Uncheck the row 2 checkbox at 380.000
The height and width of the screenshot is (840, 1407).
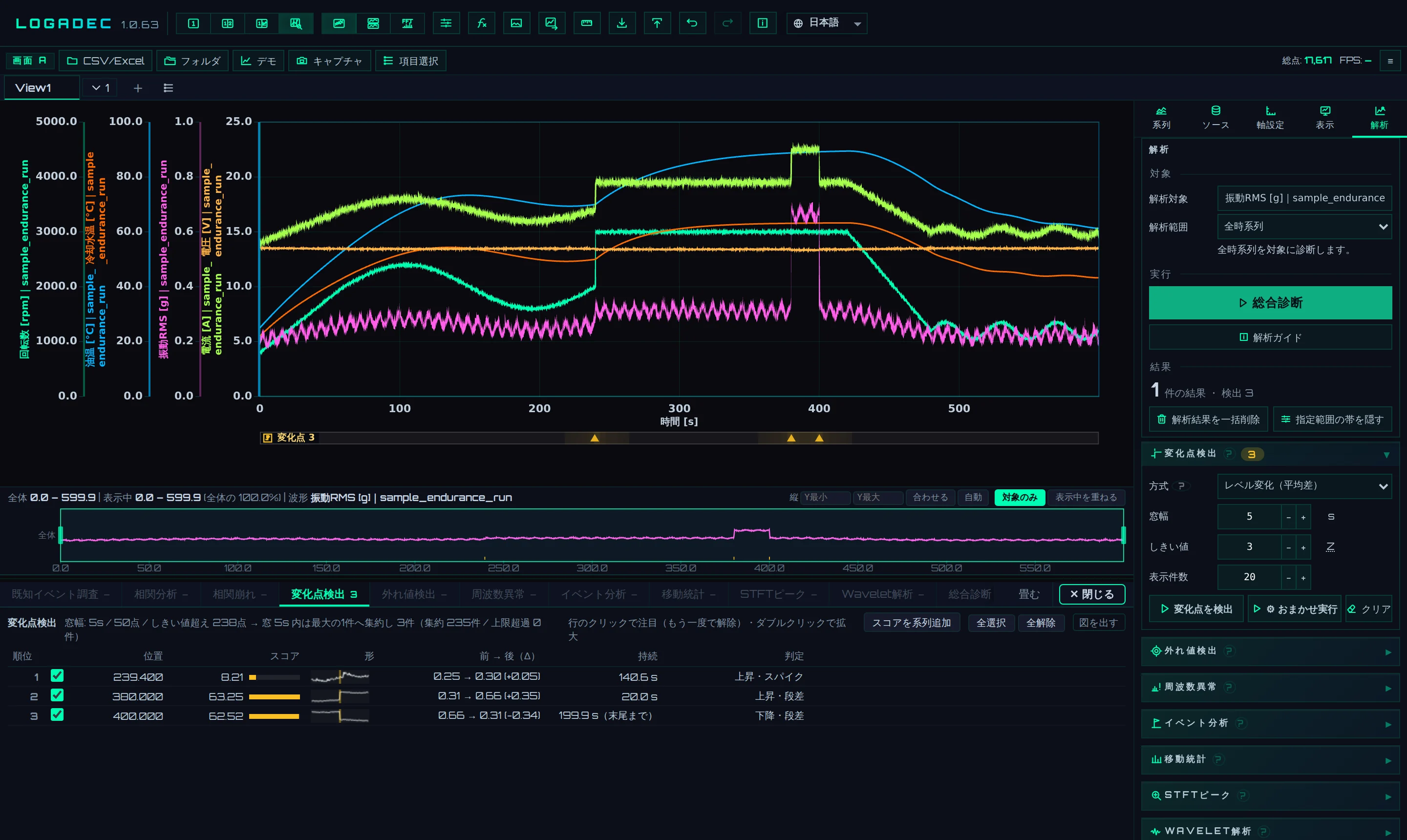click(57, 695)
